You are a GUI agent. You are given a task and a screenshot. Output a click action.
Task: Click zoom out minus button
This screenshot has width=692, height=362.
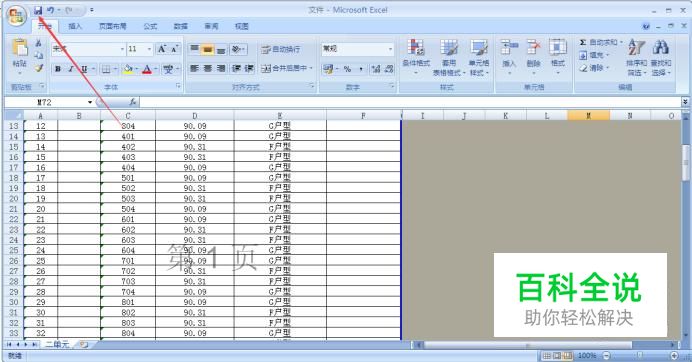(x=606, y=355)
